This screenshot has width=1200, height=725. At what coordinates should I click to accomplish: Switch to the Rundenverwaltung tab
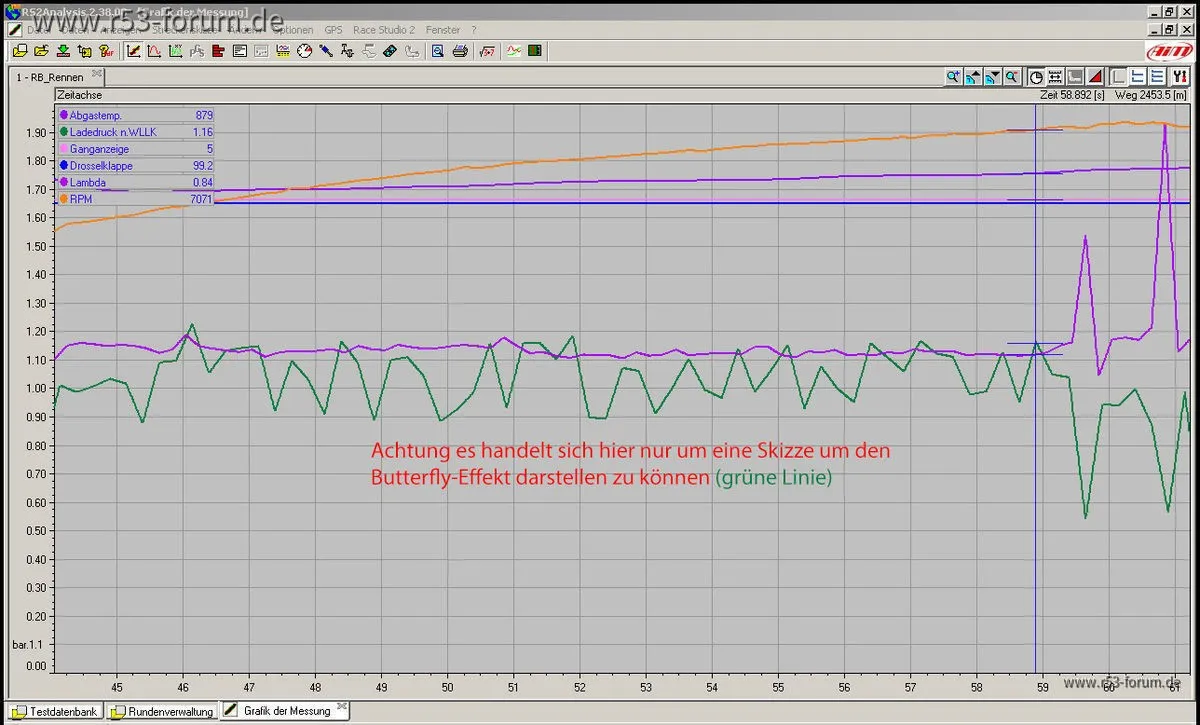pyautogui.click(x=162, y=712)
